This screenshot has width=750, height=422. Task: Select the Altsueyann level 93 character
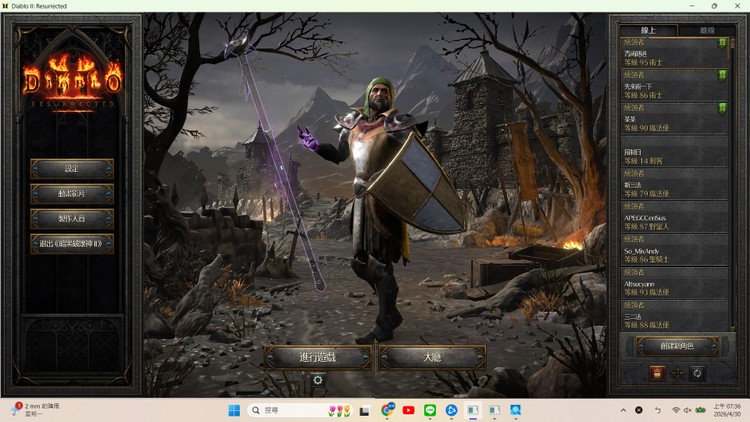(674, 283)
